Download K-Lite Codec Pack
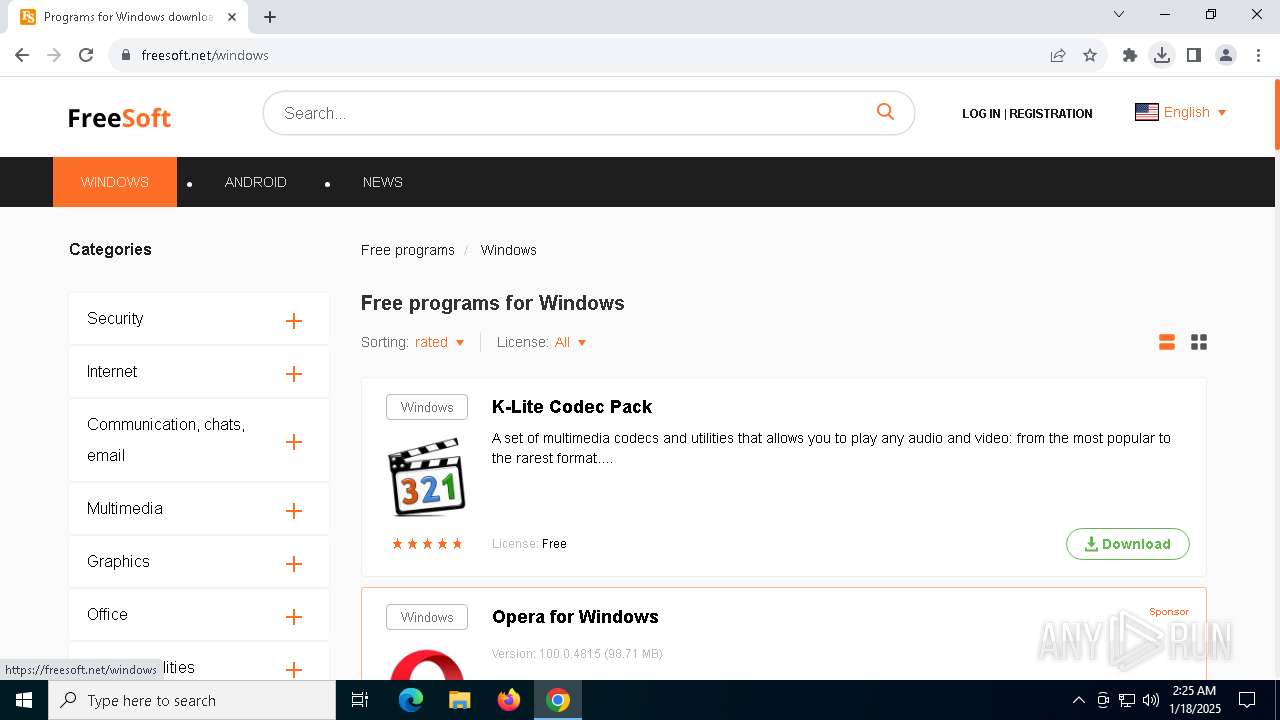 tap(1128, 544)
